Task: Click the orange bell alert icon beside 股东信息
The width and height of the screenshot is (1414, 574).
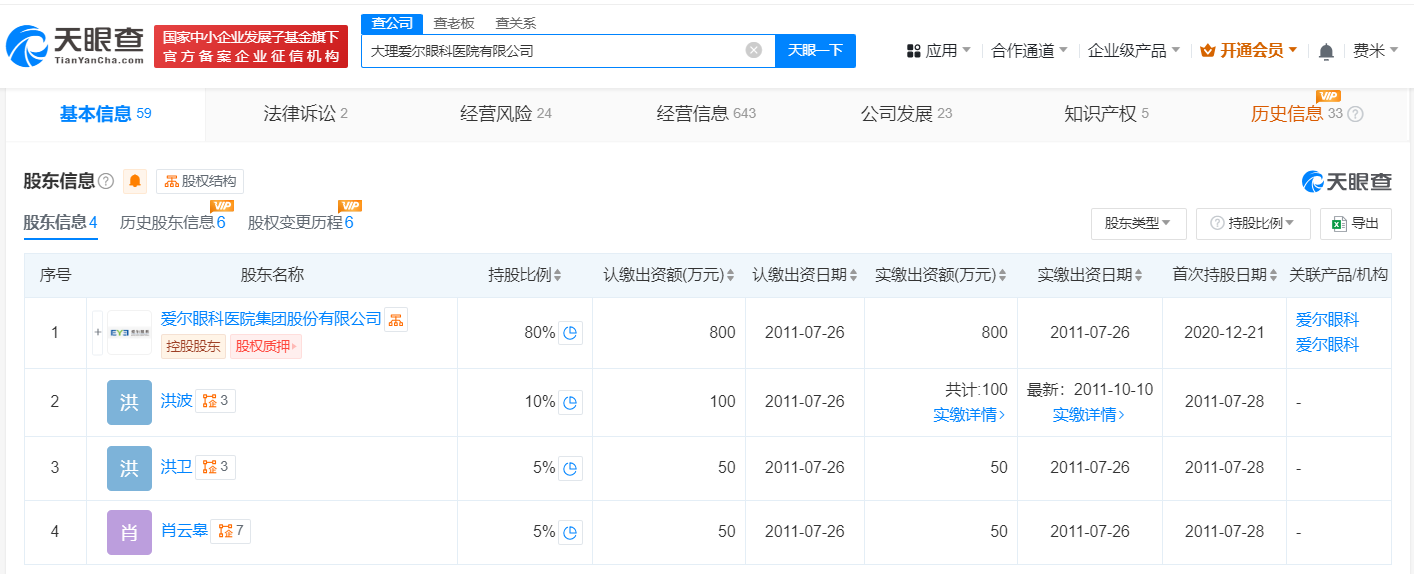Action: (x=135, y=181)
